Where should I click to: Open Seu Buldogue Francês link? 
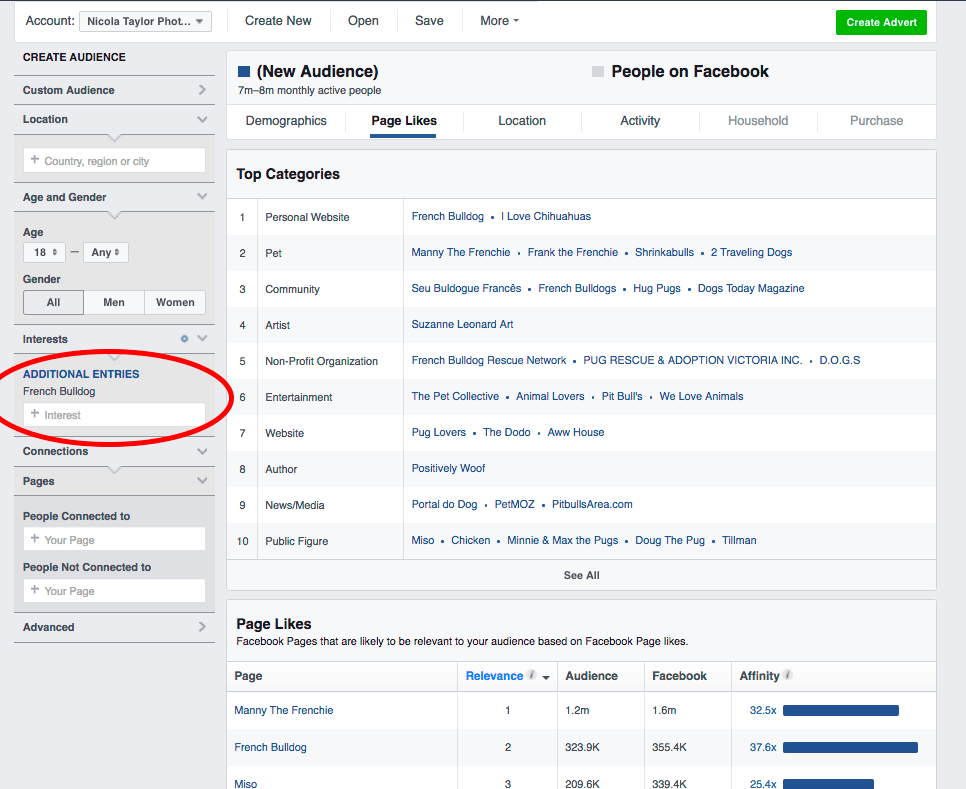coord(466,288)
